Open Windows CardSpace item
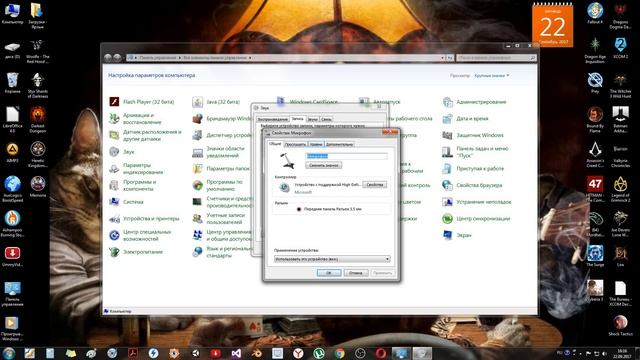640x360 pixels. point(308,101)
